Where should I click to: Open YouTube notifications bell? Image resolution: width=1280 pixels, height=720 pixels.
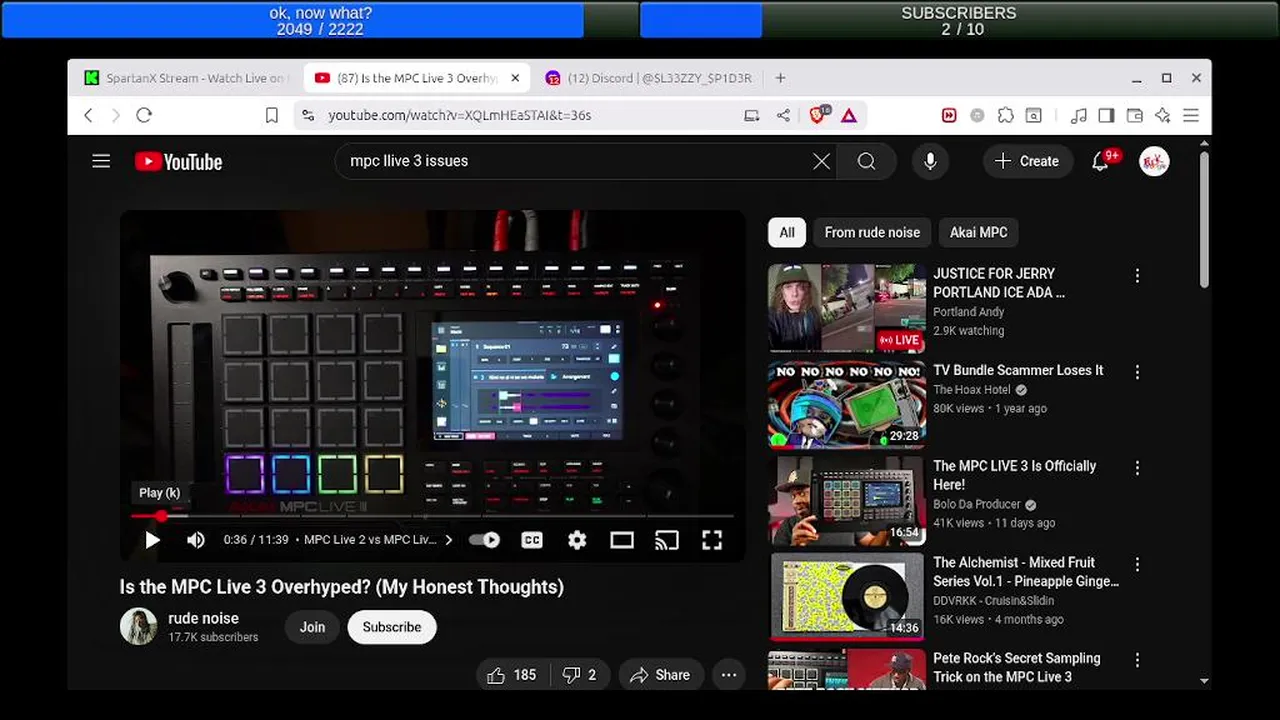click(1100, 161)
